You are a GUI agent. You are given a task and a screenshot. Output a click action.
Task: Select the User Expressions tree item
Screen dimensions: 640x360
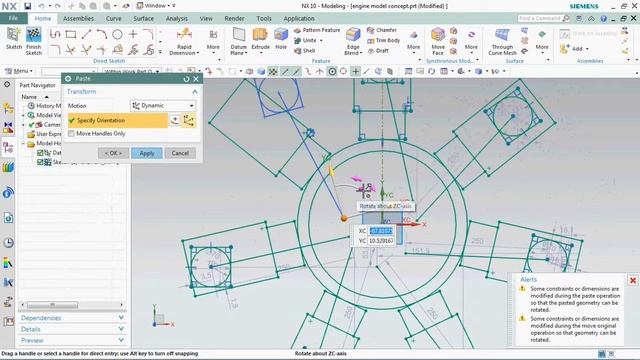[x=44, y=134]
